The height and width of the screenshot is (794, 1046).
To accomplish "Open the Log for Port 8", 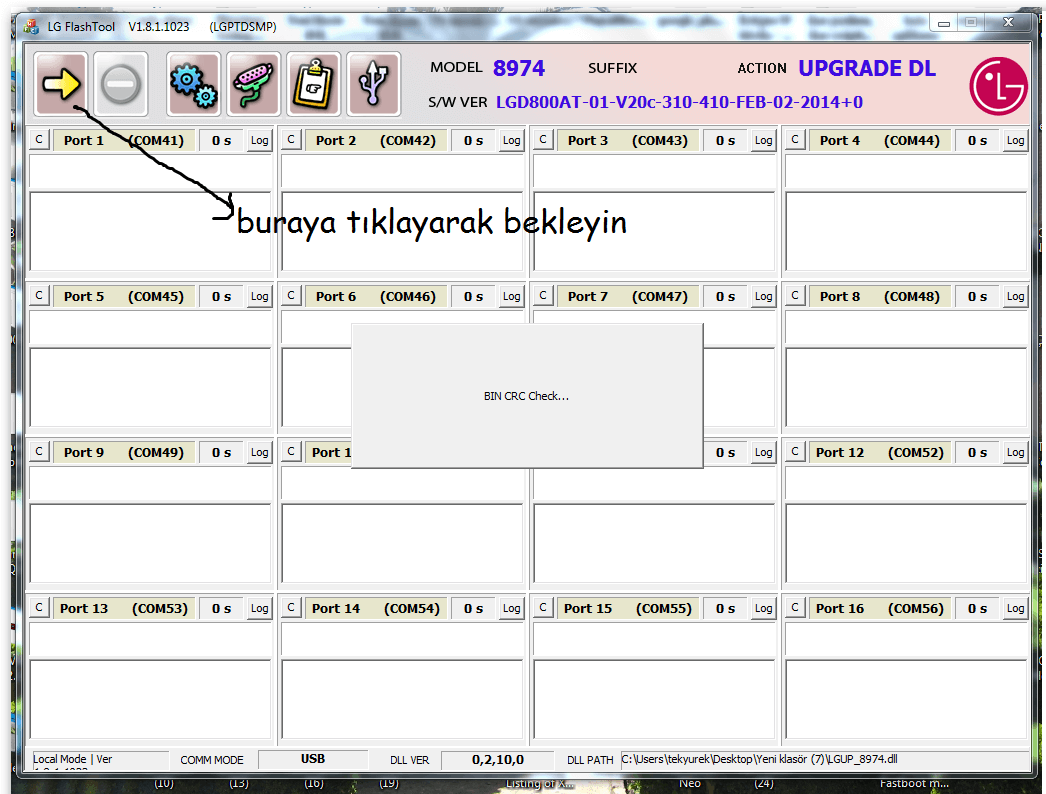I will pos(1015,297).
